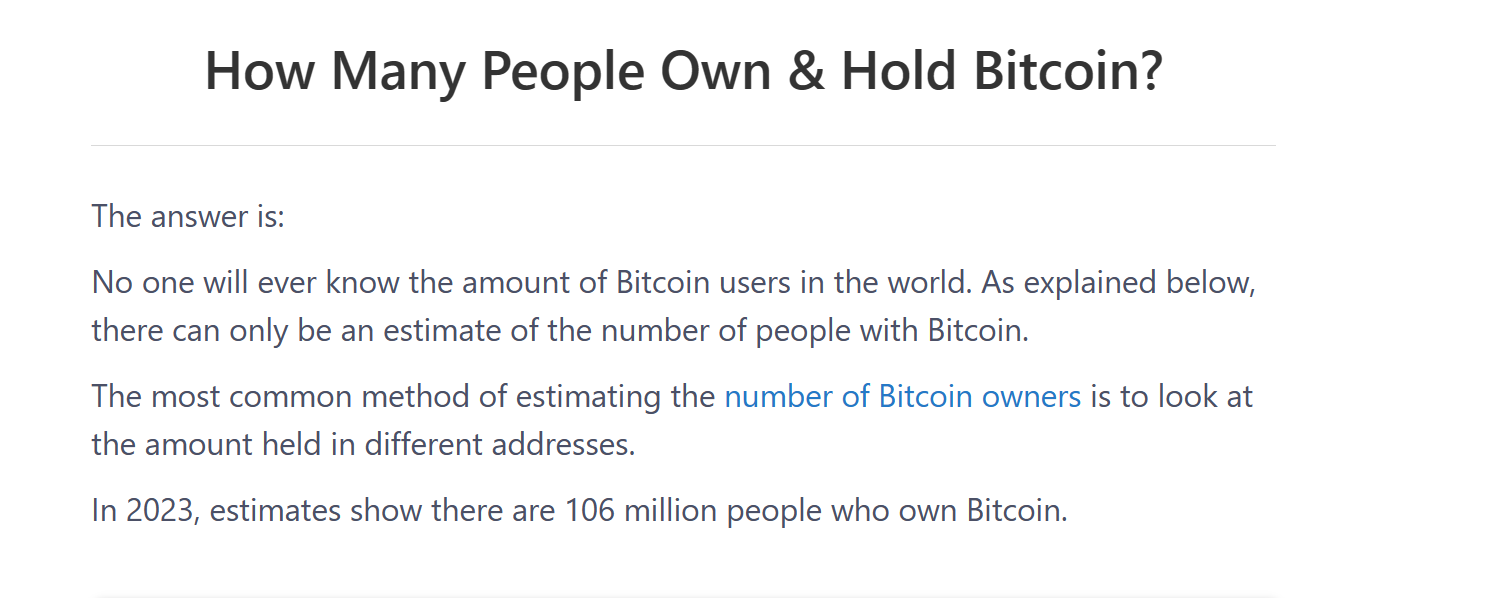Click the horizontal divider below the heading

click(x=683, y=146)
